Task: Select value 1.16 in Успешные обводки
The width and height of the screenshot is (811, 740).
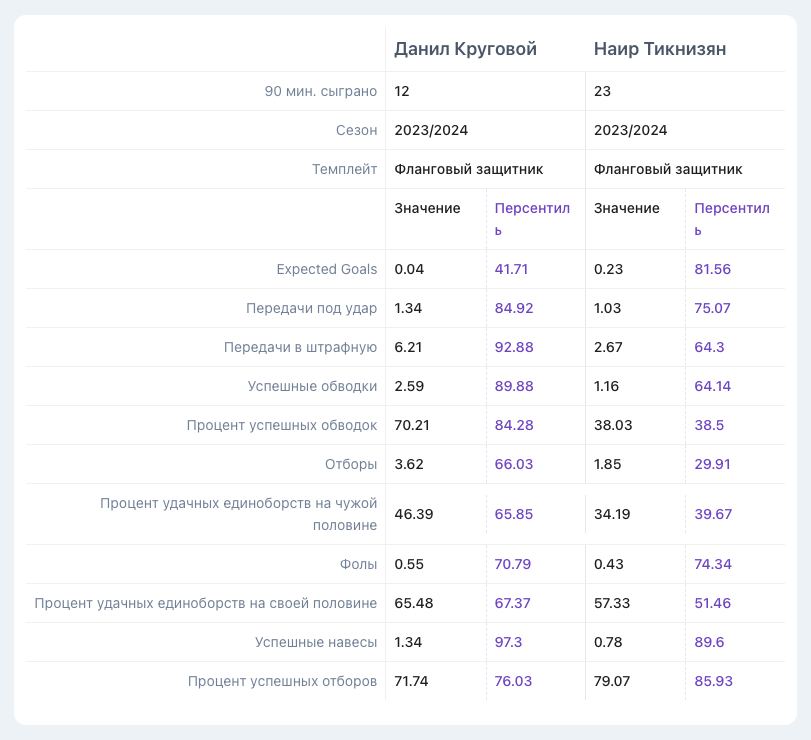Action: click(x=606, y=386)
